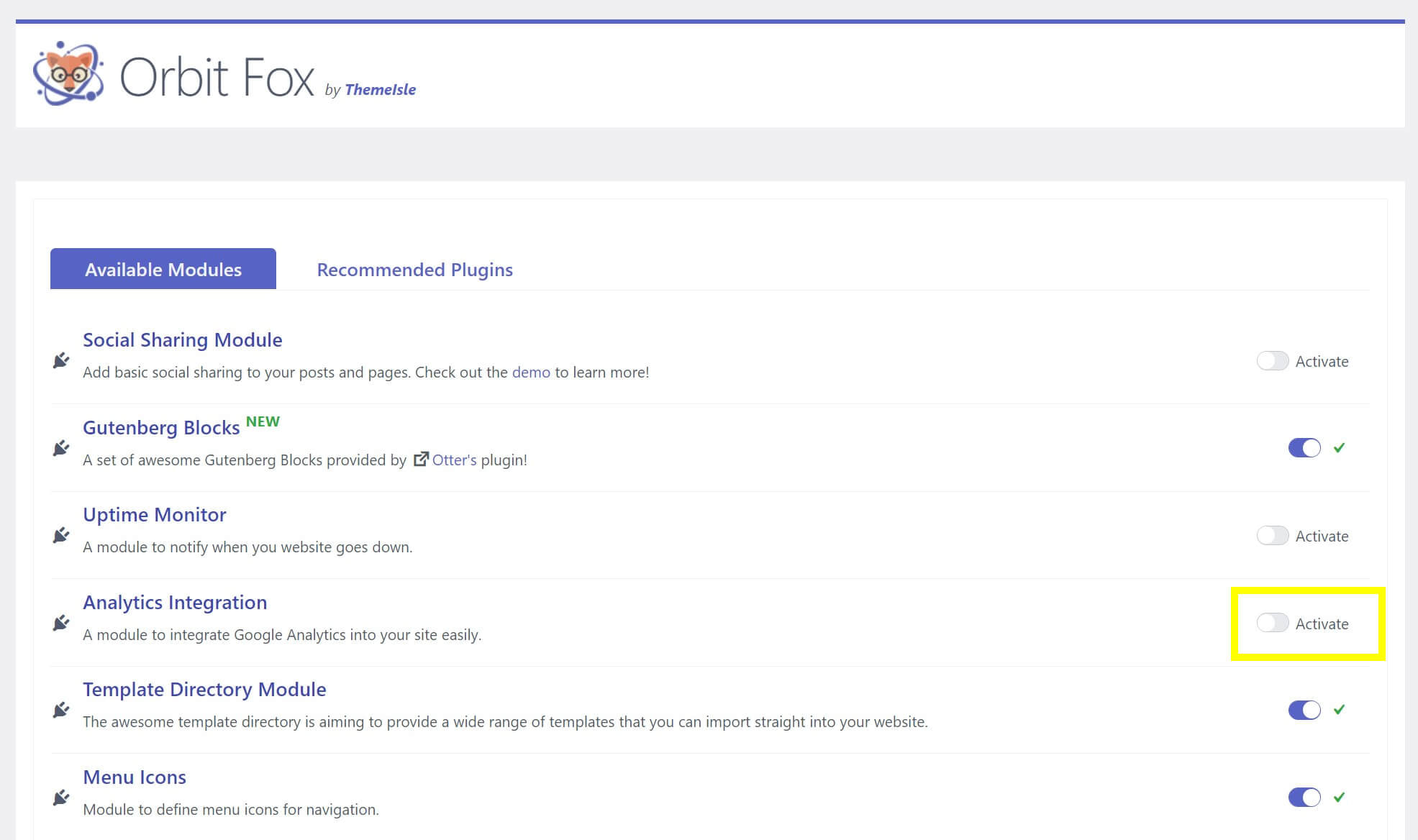1418x840 pixels.
Task: Click text 'A module to notify when you website goes down.'
Action: coord(247,547)
